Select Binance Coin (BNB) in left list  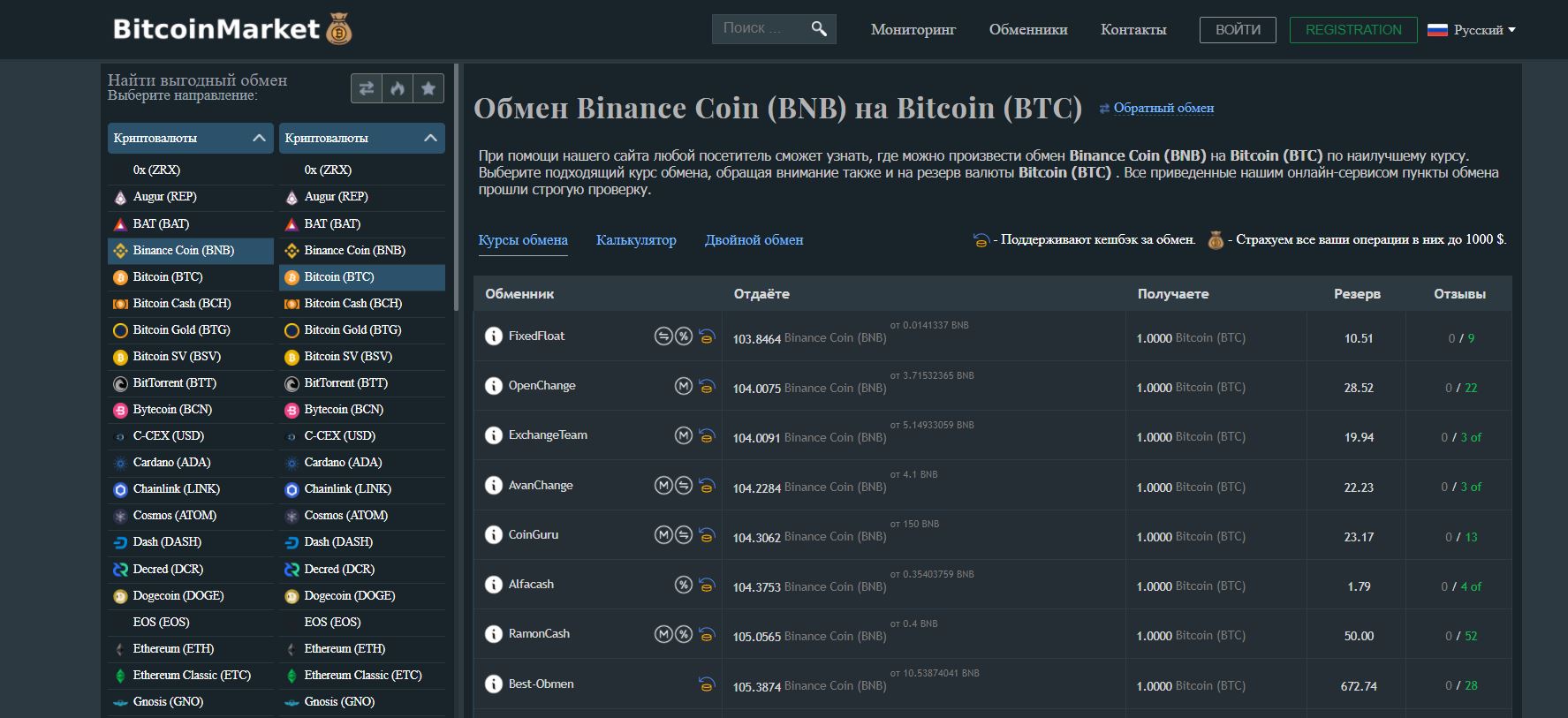click(191, 250)
